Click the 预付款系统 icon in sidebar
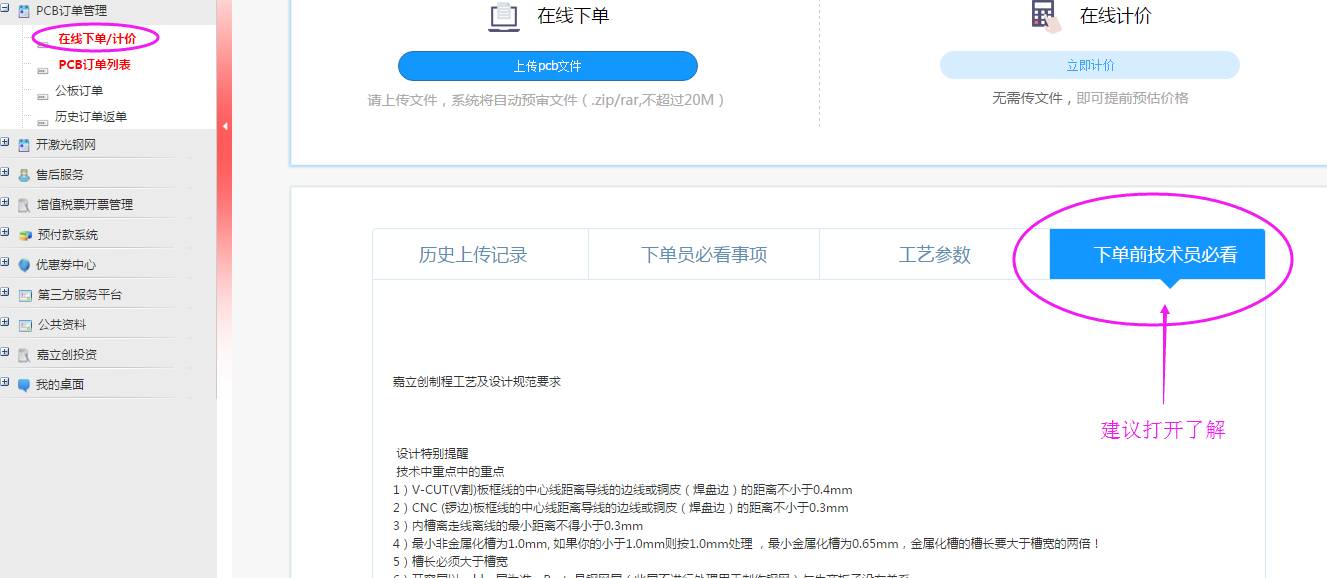This screenshot has width=1327, height=578. point(24,235)
